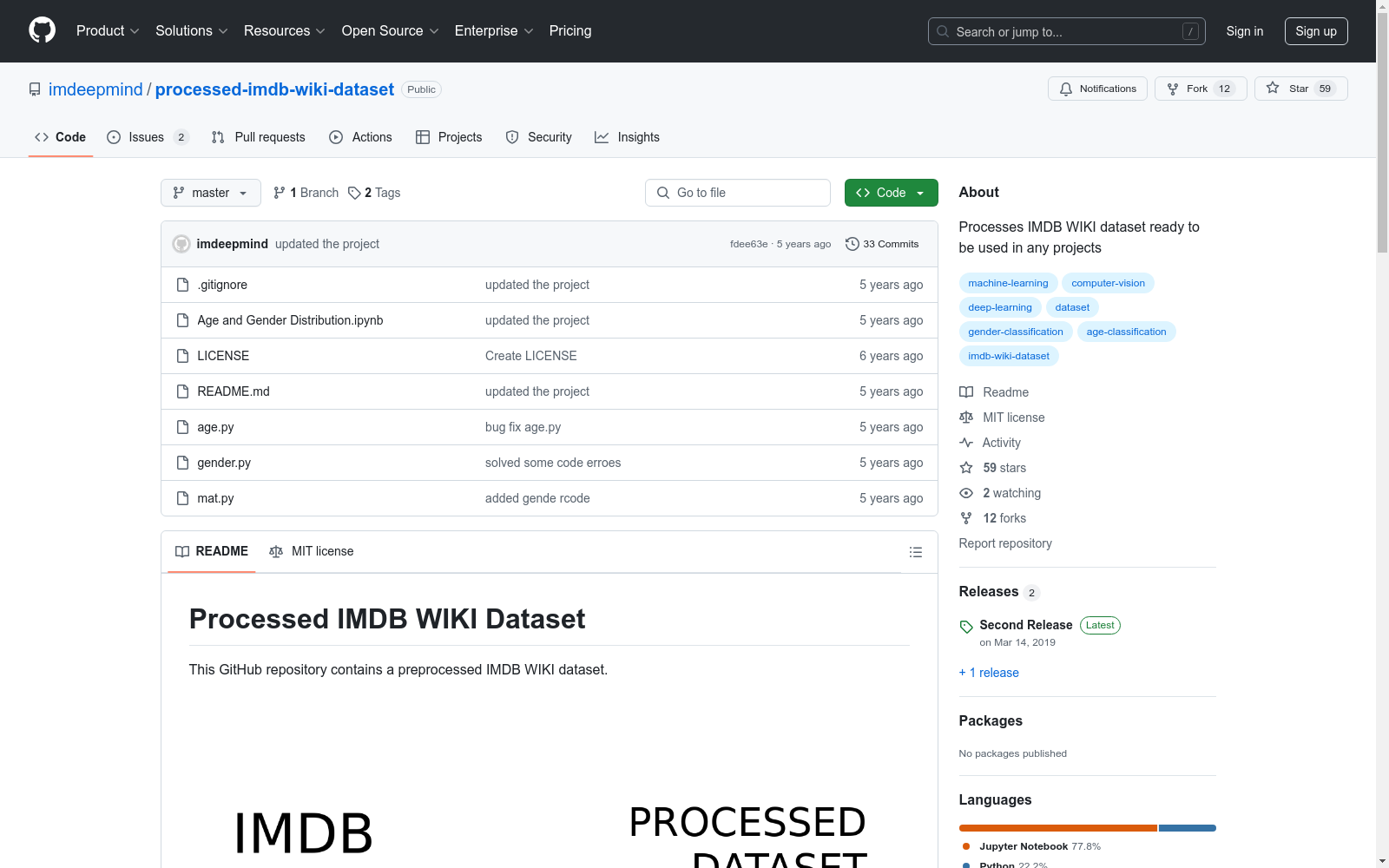Screen dimensions: 1389x868
Task: Switch to the Issues tab
Action: (145, 137)
